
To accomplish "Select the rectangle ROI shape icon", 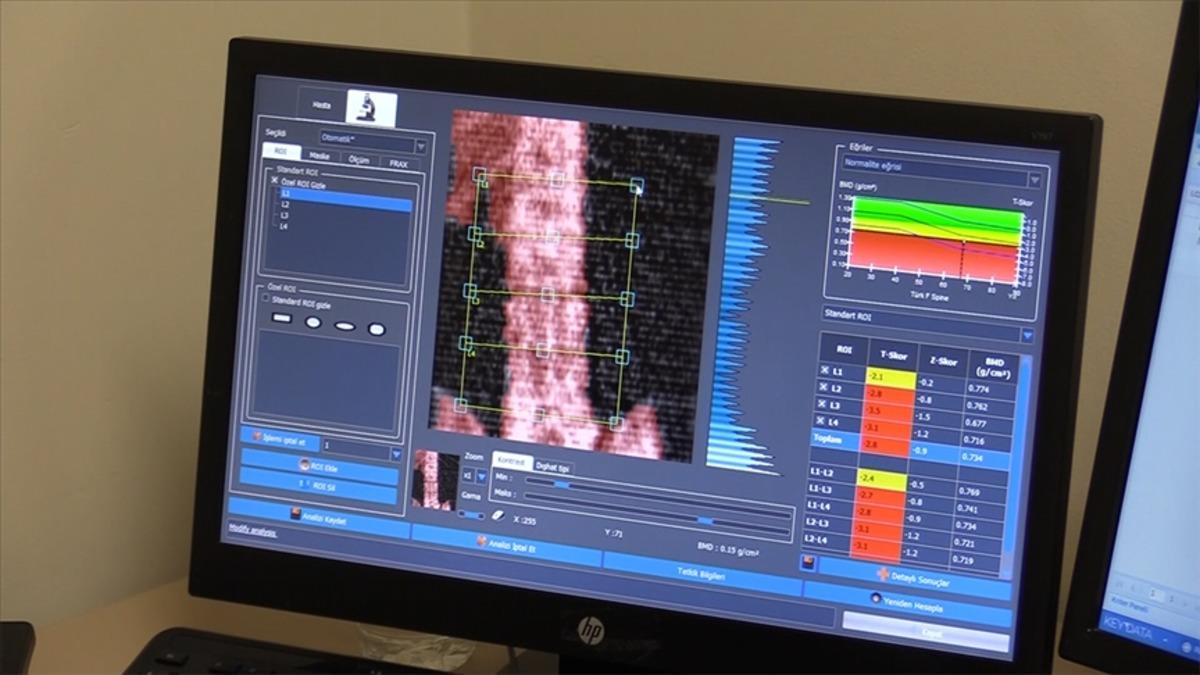I will [281, 319].
